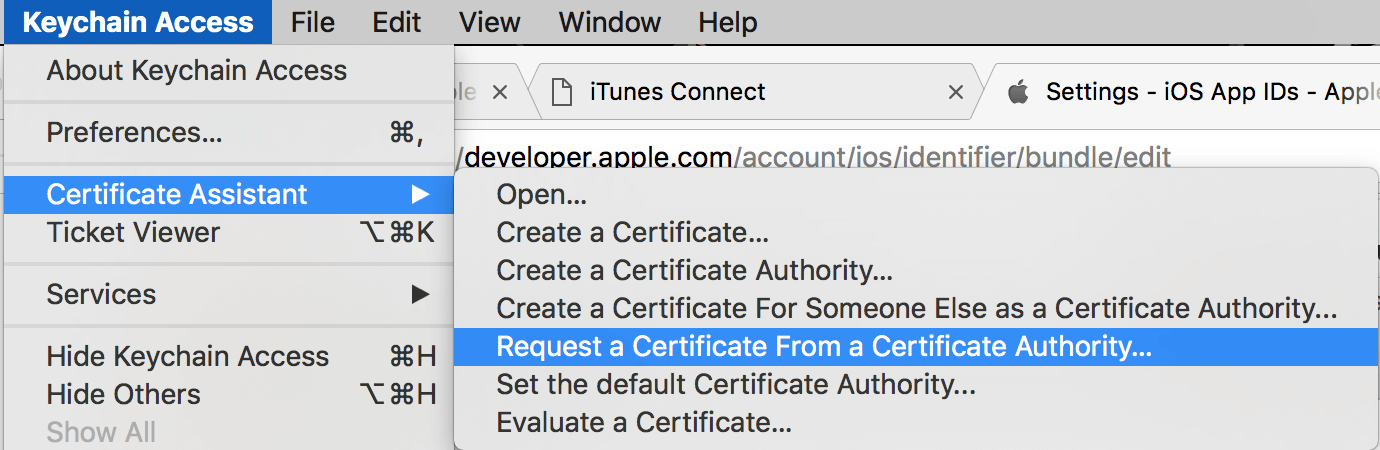Click the page icon on iTunes Connect tab

(x=564, y=93)
